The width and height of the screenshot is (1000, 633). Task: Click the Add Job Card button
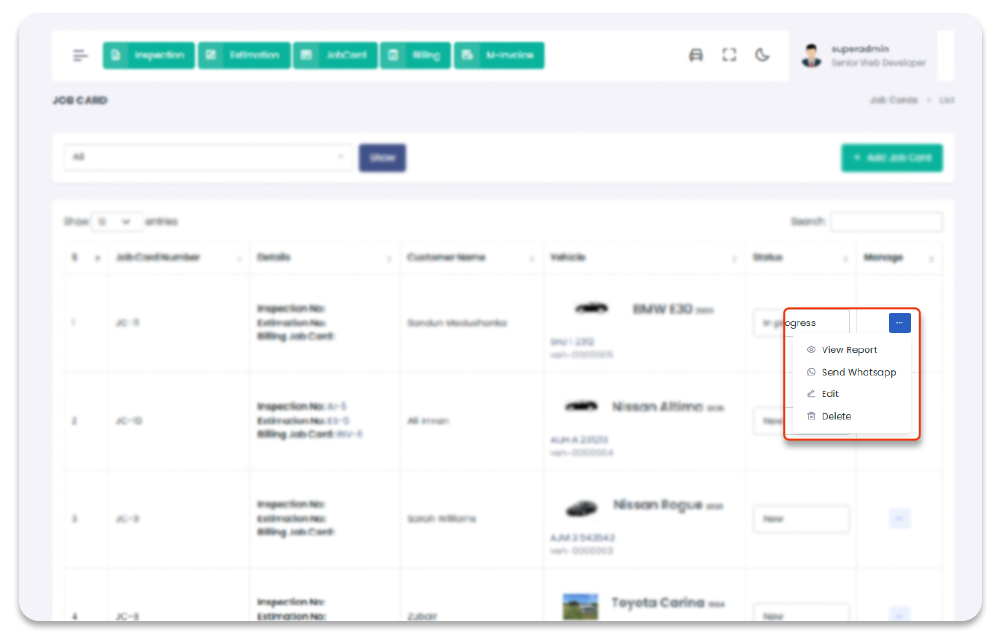[x=891, y=158]
